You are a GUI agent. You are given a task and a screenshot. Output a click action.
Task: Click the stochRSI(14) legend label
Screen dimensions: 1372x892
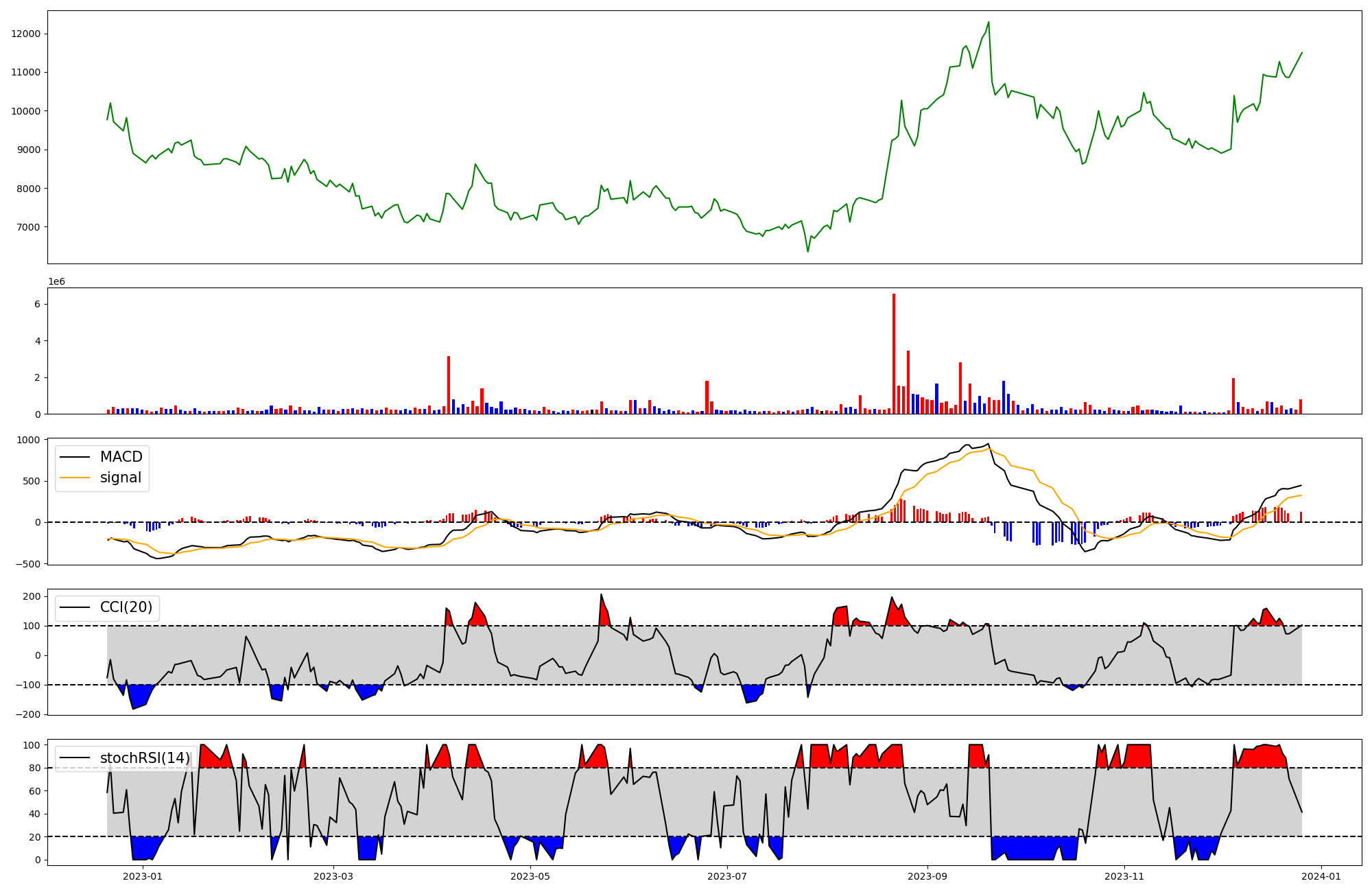145,758
